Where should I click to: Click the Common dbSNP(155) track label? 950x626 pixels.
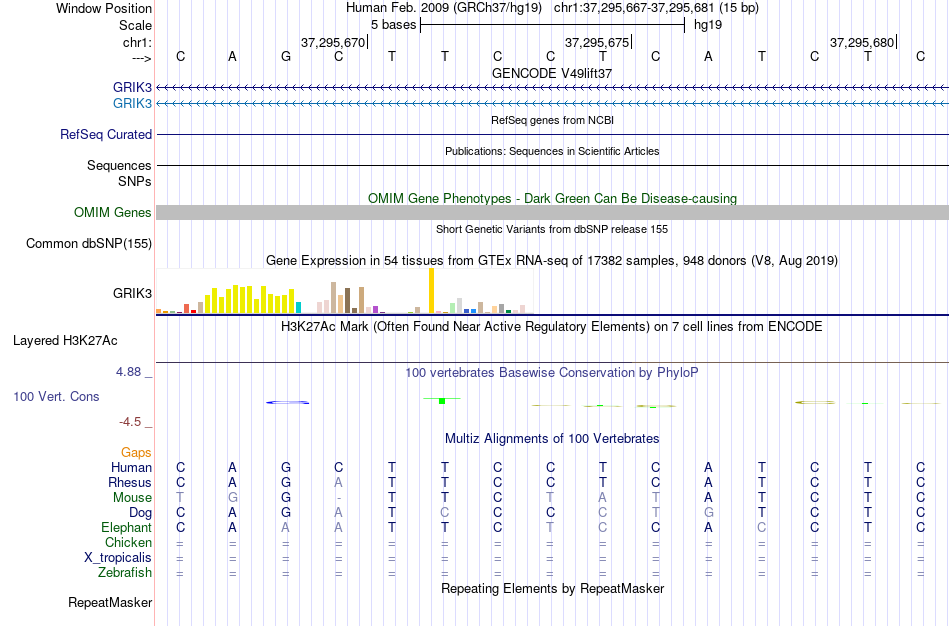click(88, 244)
